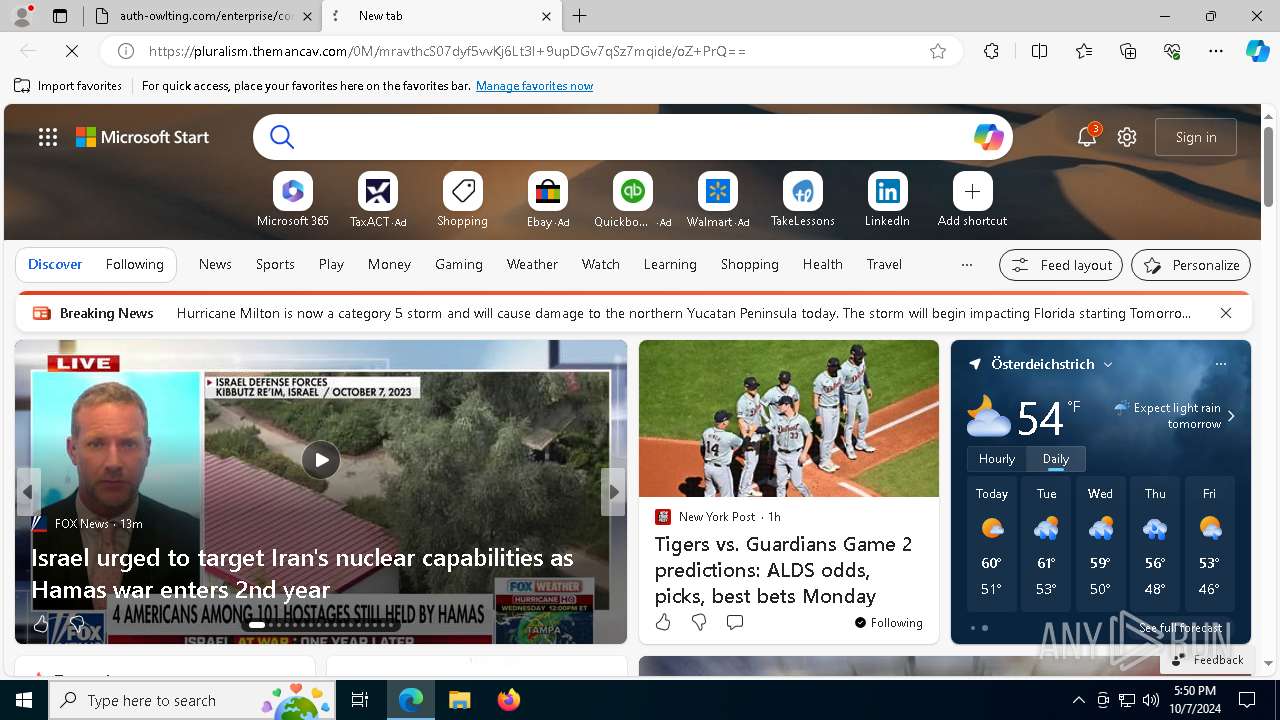The image size is (1280, 720).
Task: Open Browser essentials icon
Action: (1172, 51)
